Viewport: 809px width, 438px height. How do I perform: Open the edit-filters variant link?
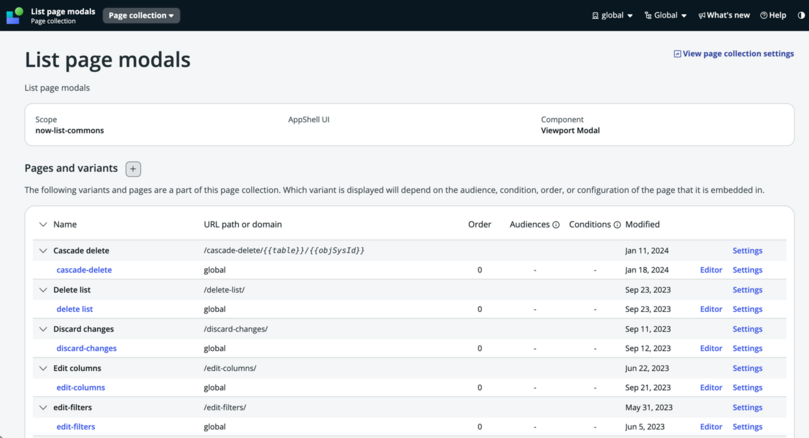click(x=76, y=427)
